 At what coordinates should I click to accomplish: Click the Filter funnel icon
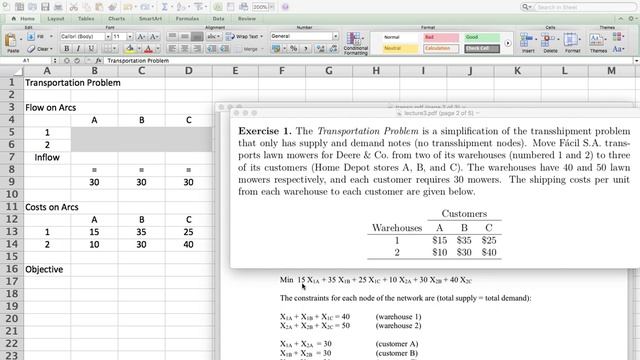click(x=199, y=7)
